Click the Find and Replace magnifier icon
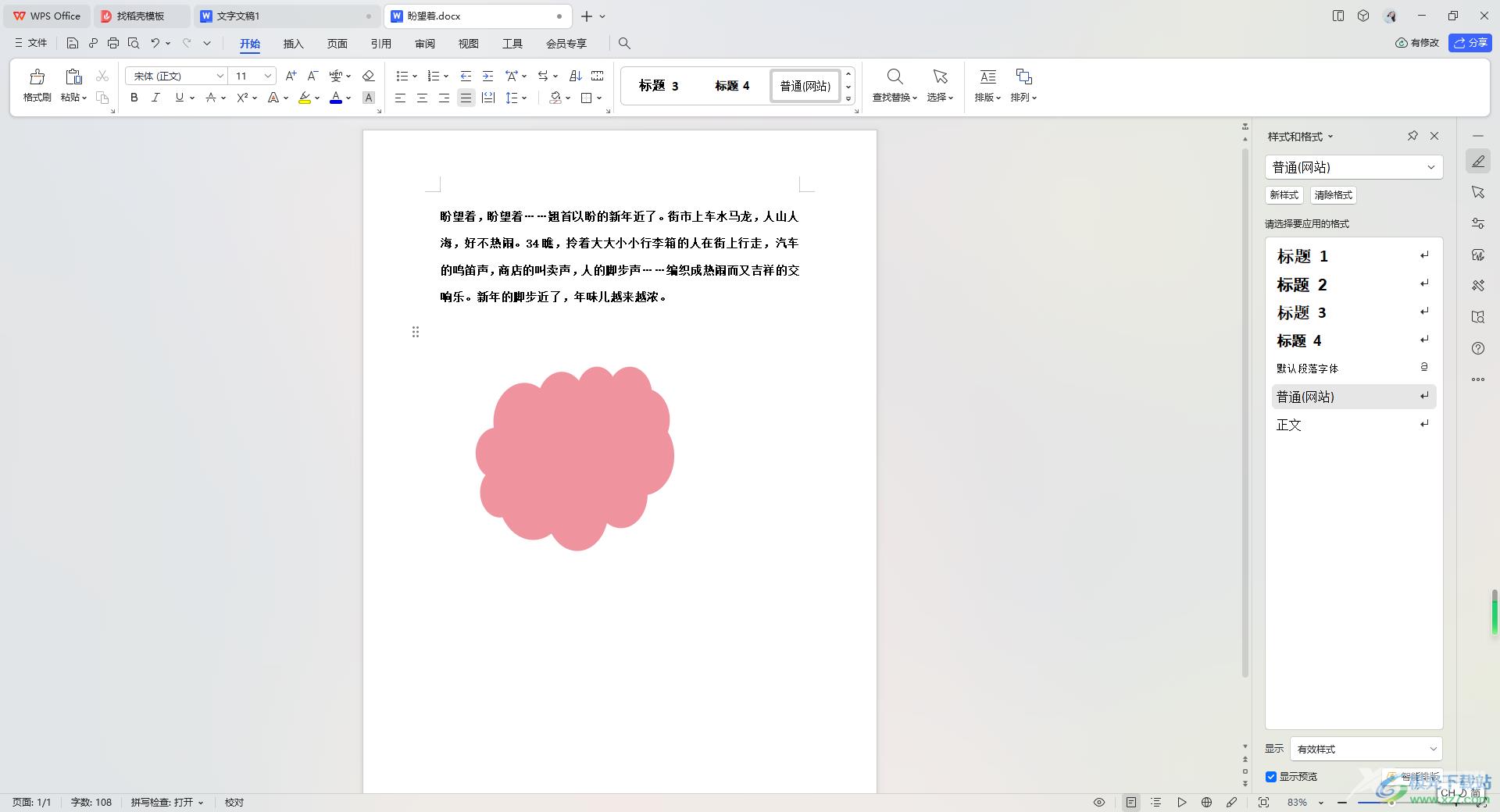 point(895,77)
